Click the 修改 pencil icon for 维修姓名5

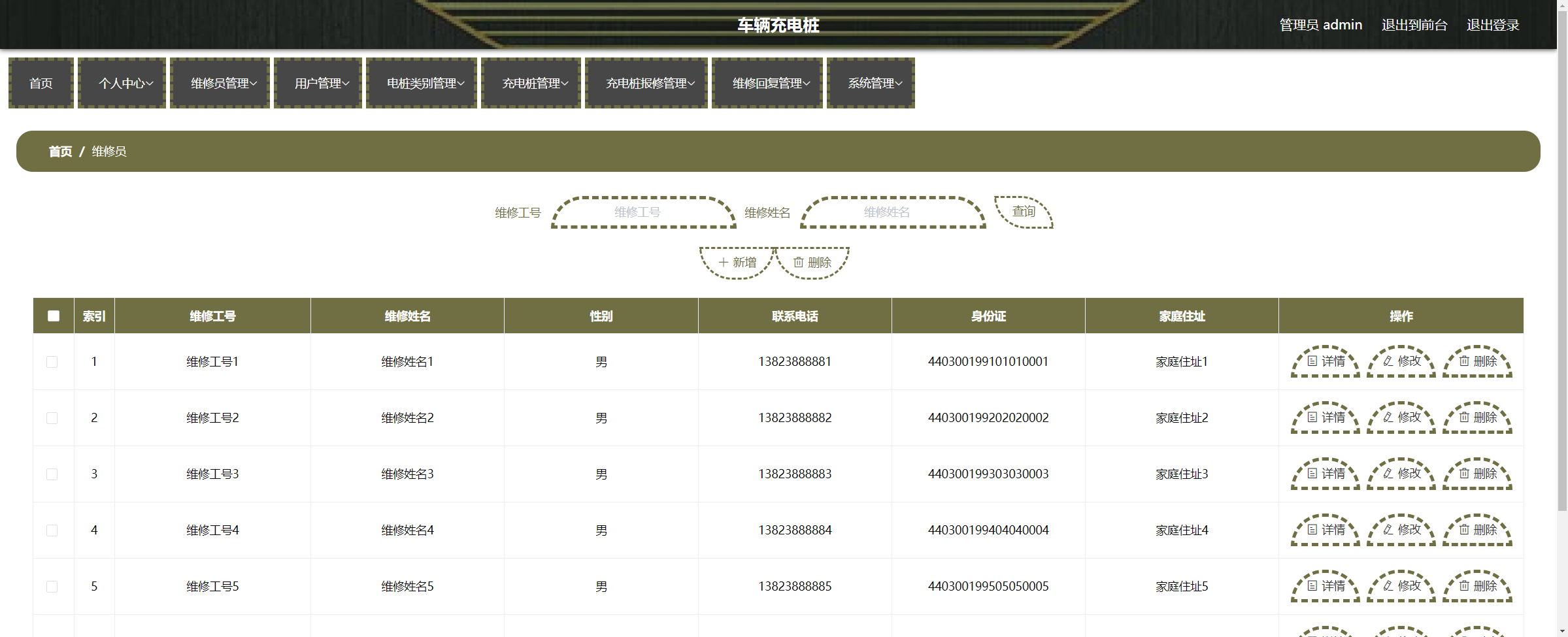point(1387,586)
